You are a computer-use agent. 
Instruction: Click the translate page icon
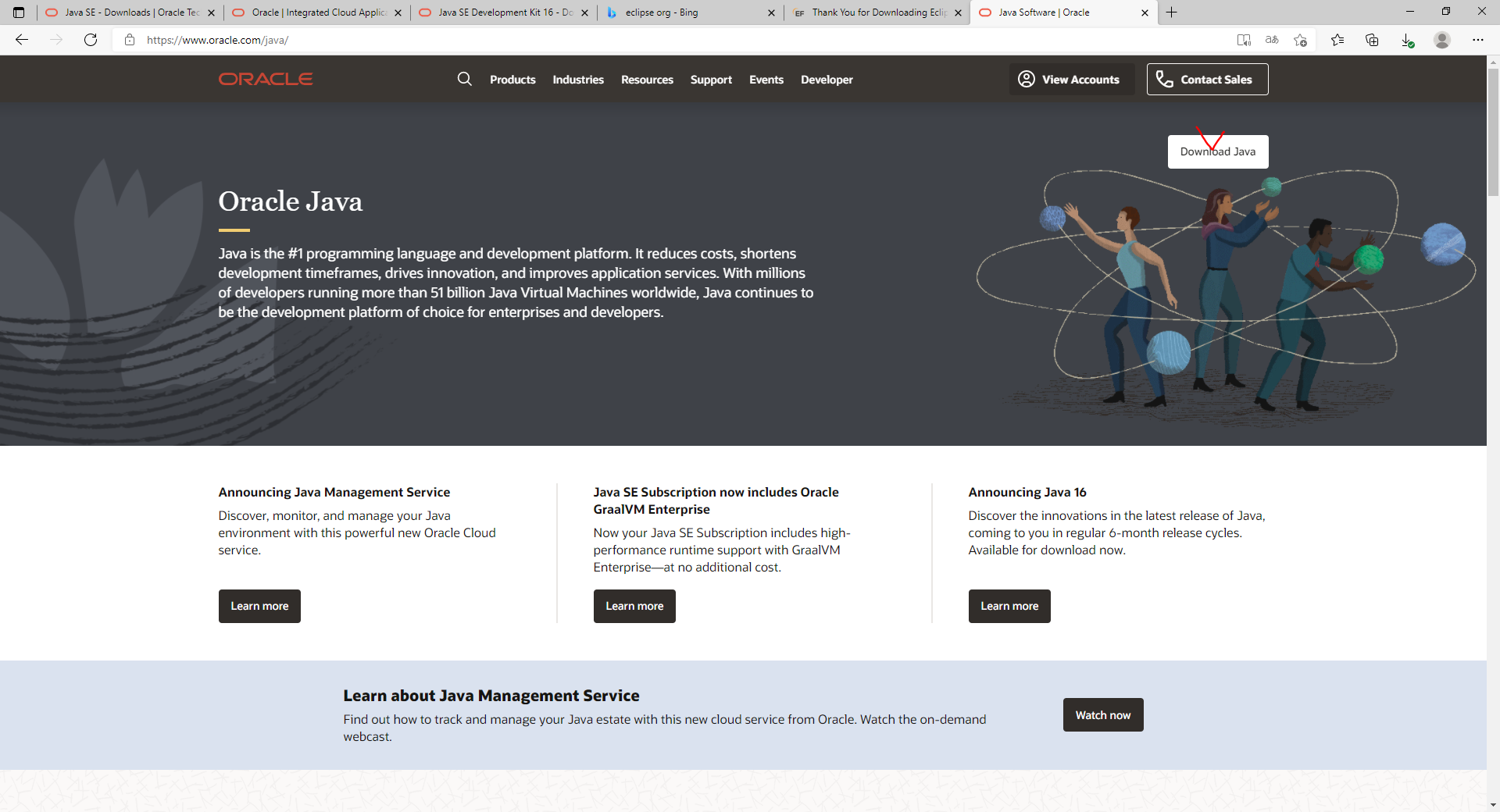(1272, 40)
